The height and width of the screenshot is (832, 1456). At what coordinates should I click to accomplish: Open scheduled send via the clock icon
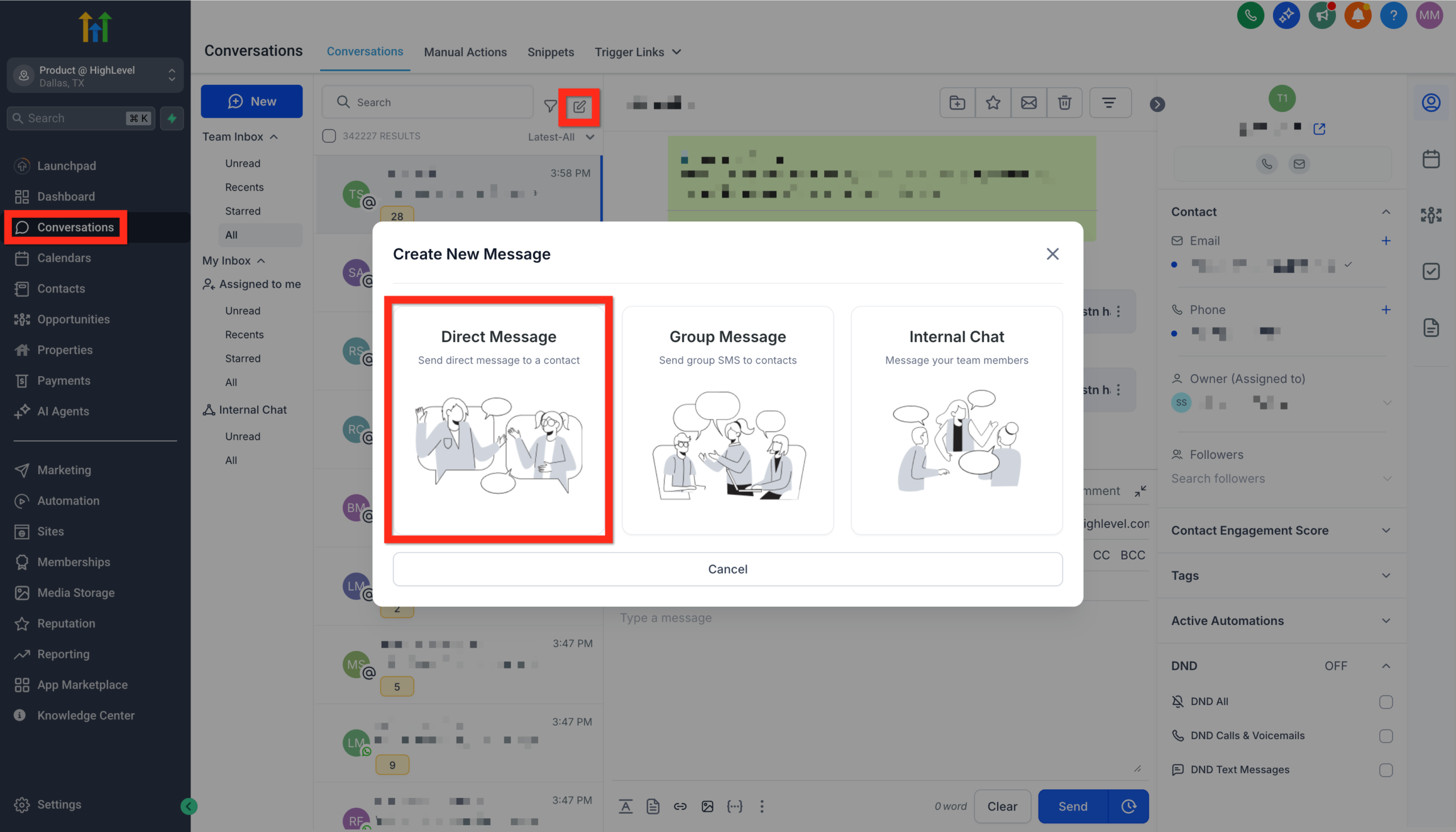coord(1129,806)
